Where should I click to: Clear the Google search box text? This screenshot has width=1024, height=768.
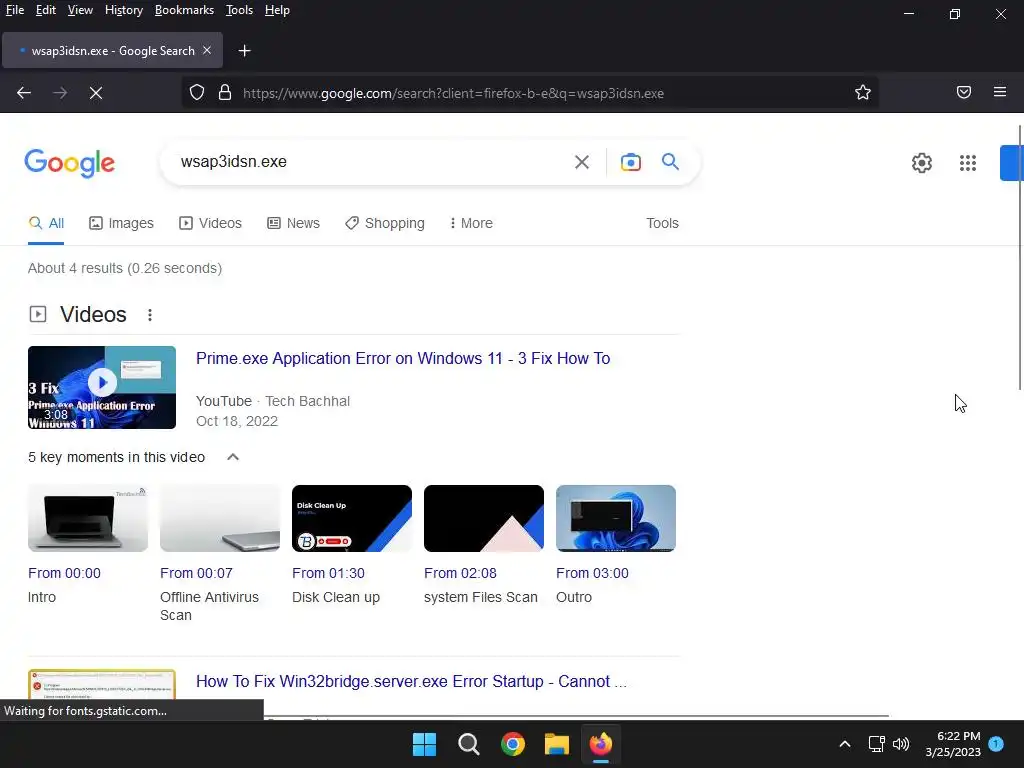(x=581, y=162)
